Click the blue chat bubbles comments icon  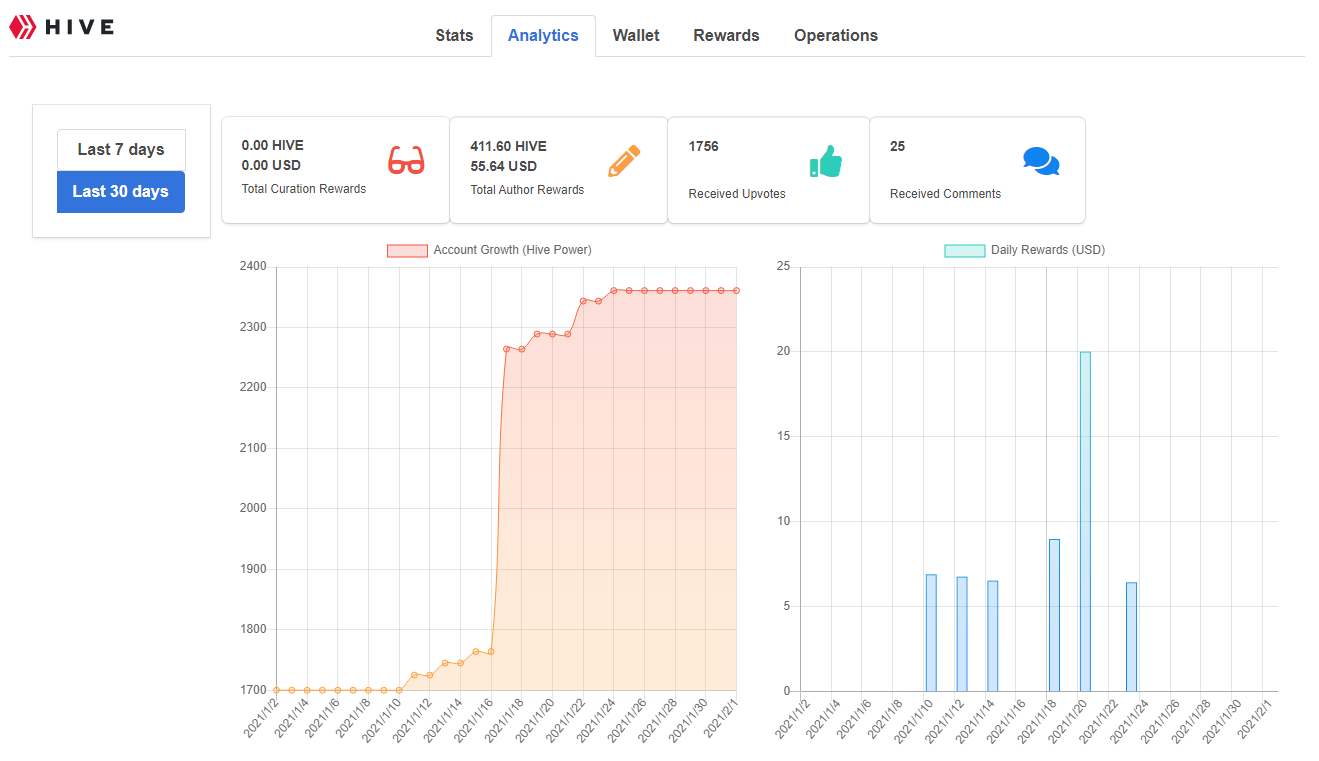click(x=1041, y=161)
